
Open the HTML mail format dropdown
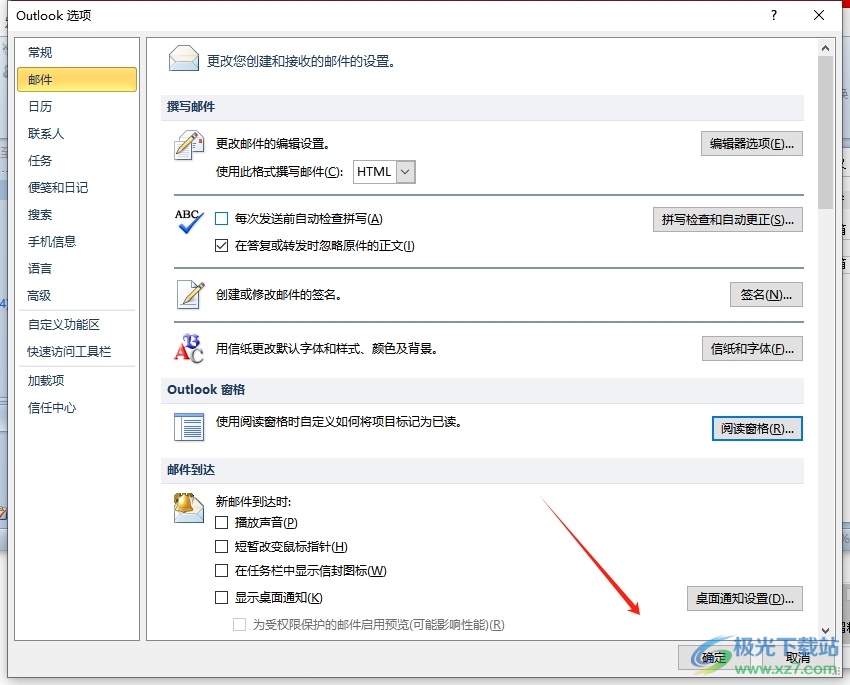pyautogui.click(x=405, y=172)
